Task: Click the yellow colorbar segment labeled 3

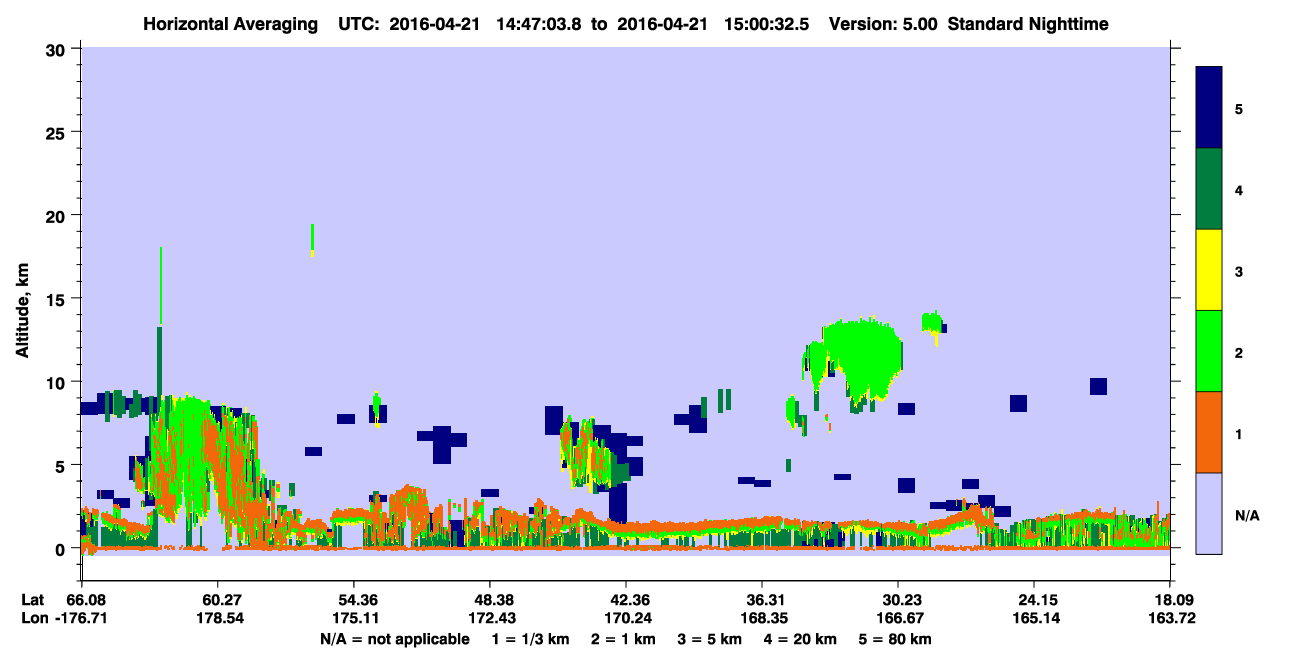Action: coord(1209,270)
